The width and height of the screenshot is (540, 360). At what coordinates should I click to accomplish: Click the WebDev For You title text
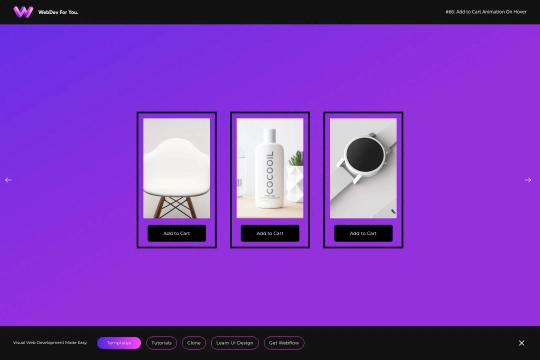point(58,12)
